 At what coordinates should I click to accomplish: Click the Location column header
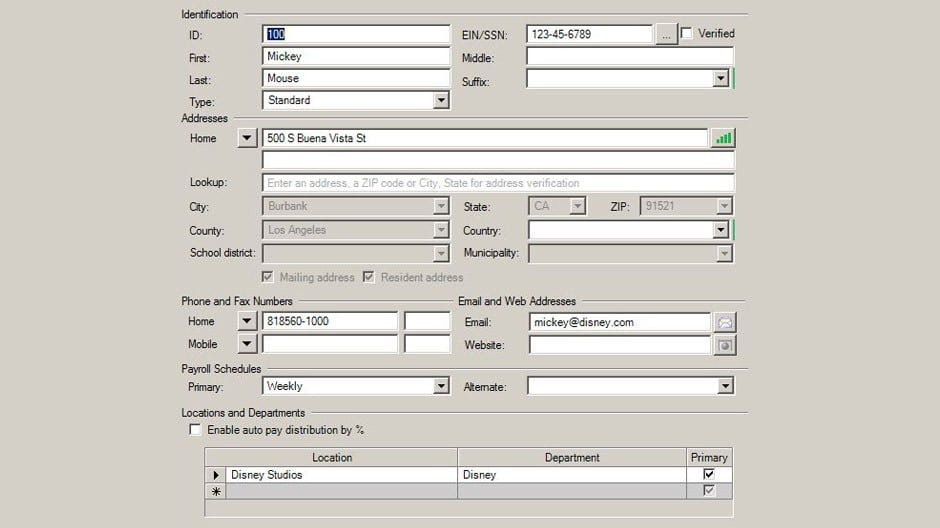(332, 457)
